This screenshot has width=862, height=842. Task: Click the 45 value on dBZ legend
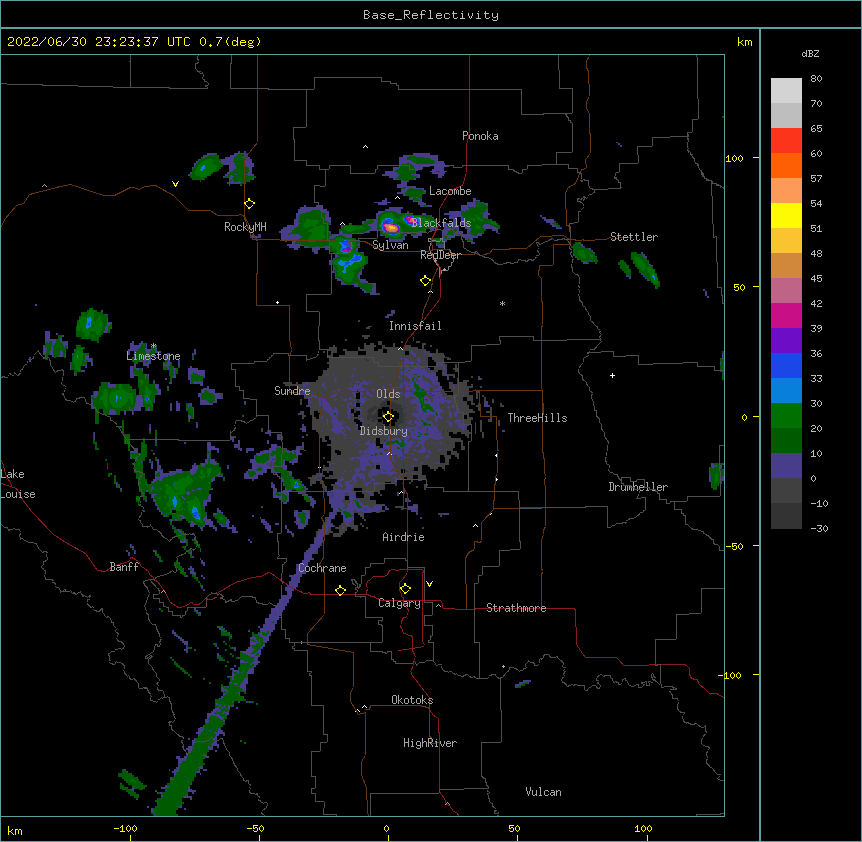click(x=816, y=279)
